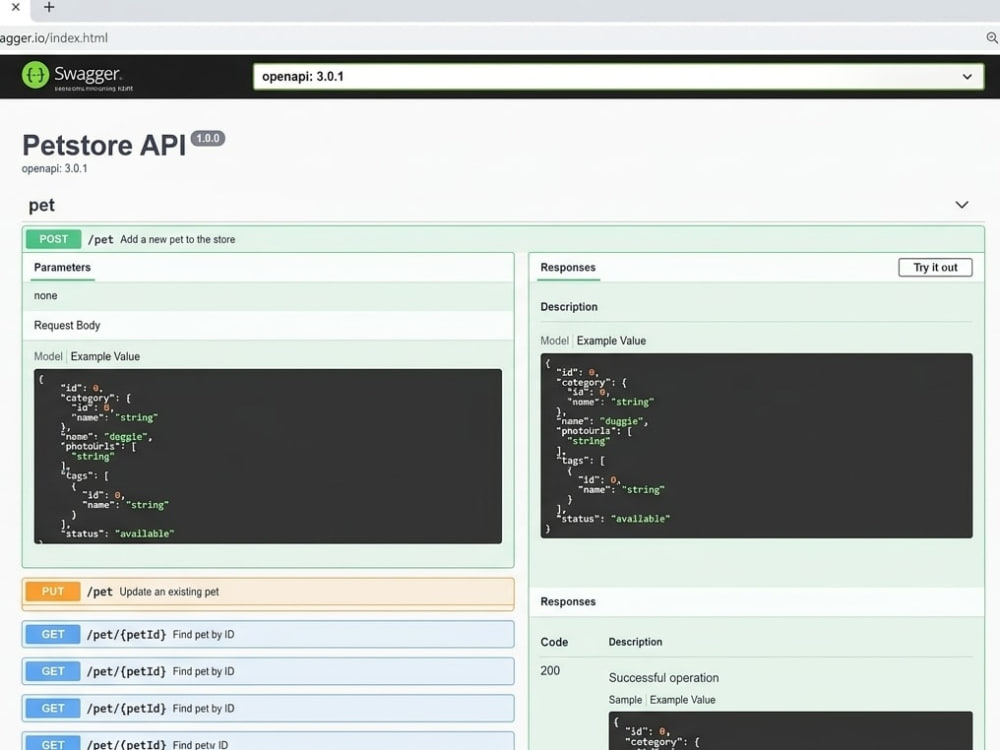Click the green POST method badge

pos(54,239)
